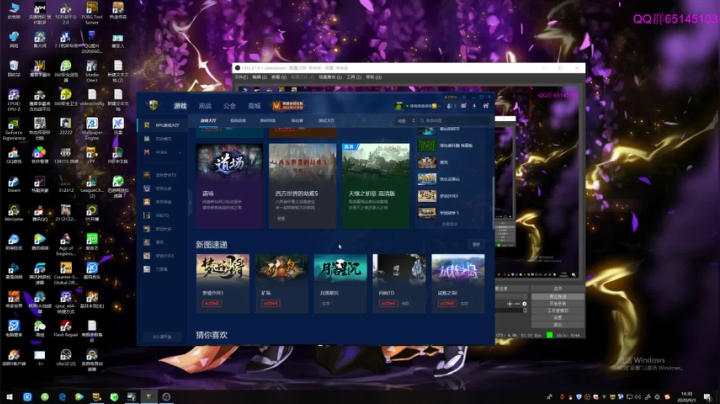Viewport: 720px width, 404px height.
Task: Open Wallpaper Engine desktop shortcut
Action: click(x=92, y=129)
